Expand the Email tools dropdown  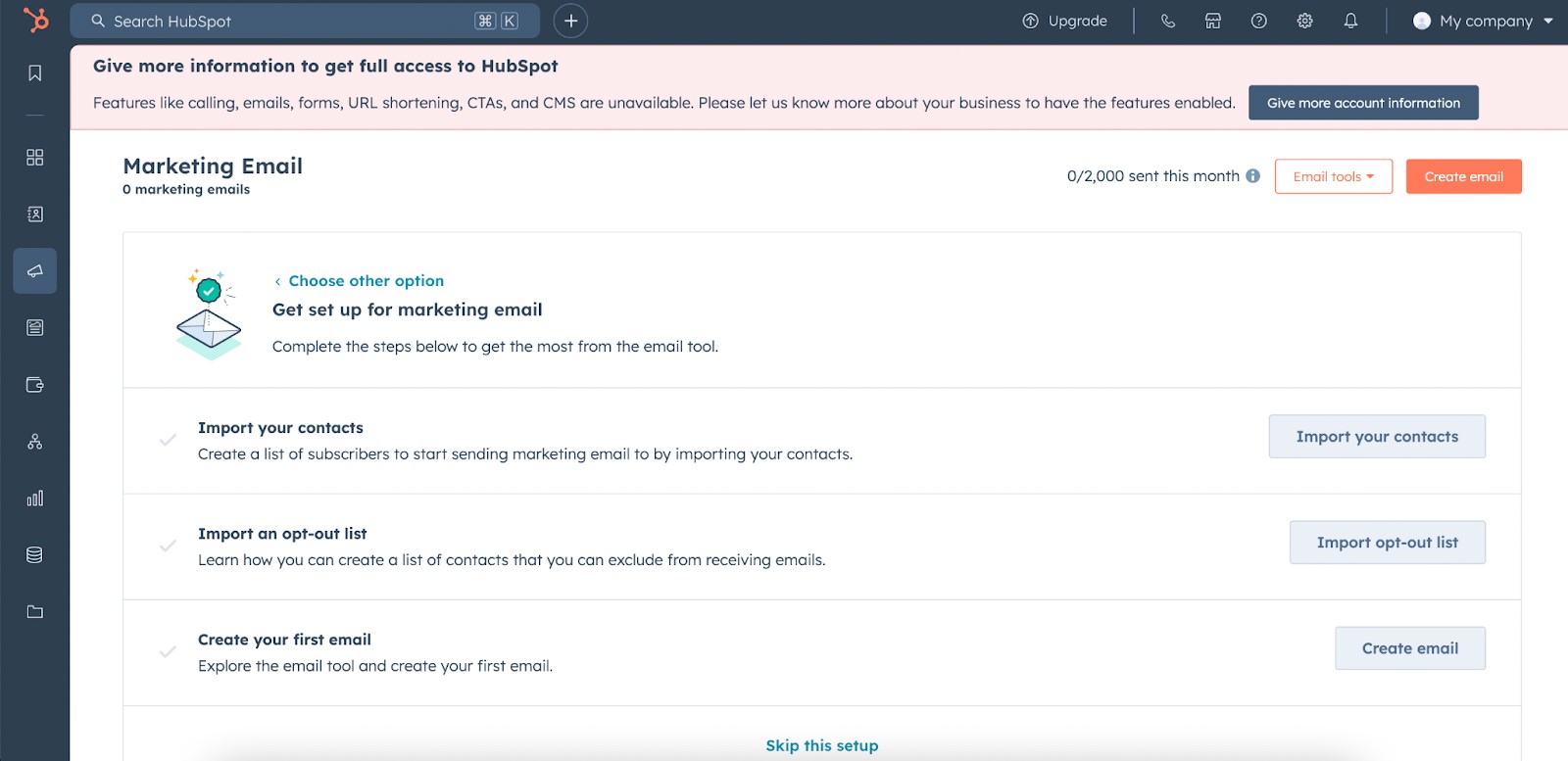tap(1334, 176)
